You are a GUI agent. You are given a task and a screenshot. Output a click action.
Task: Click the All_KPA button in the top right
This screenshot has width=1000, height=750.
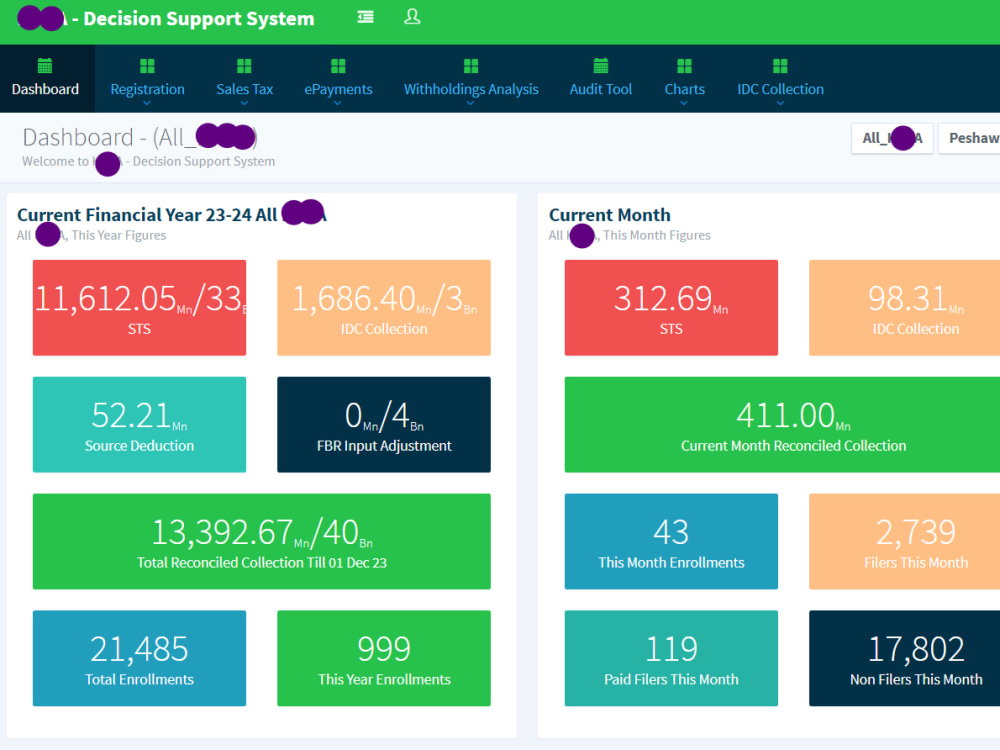pos(891,138)
